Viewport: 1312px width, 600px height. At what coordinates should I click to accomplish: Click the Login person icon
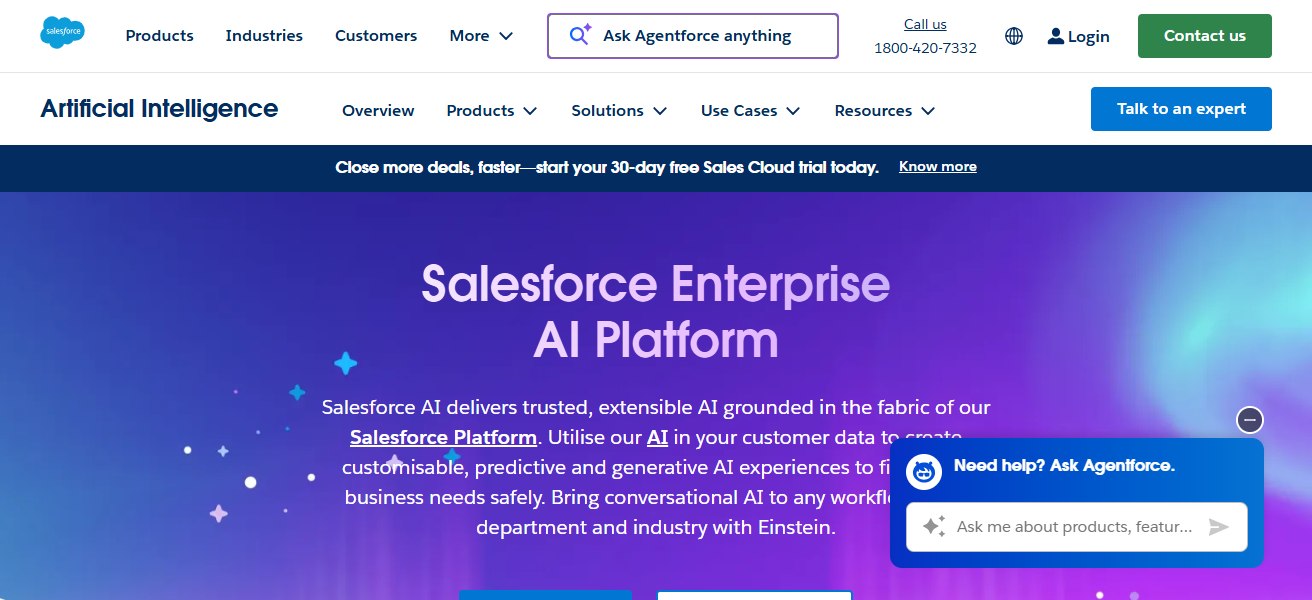(1055, 36)
